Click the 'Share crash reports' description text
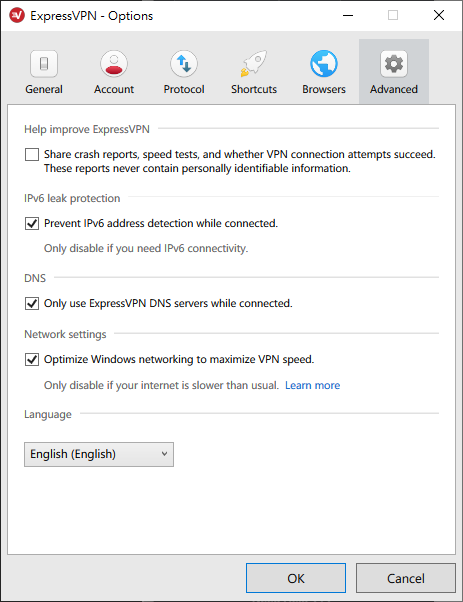The width and height of the screenshot is (463, 602). [240, 161]
